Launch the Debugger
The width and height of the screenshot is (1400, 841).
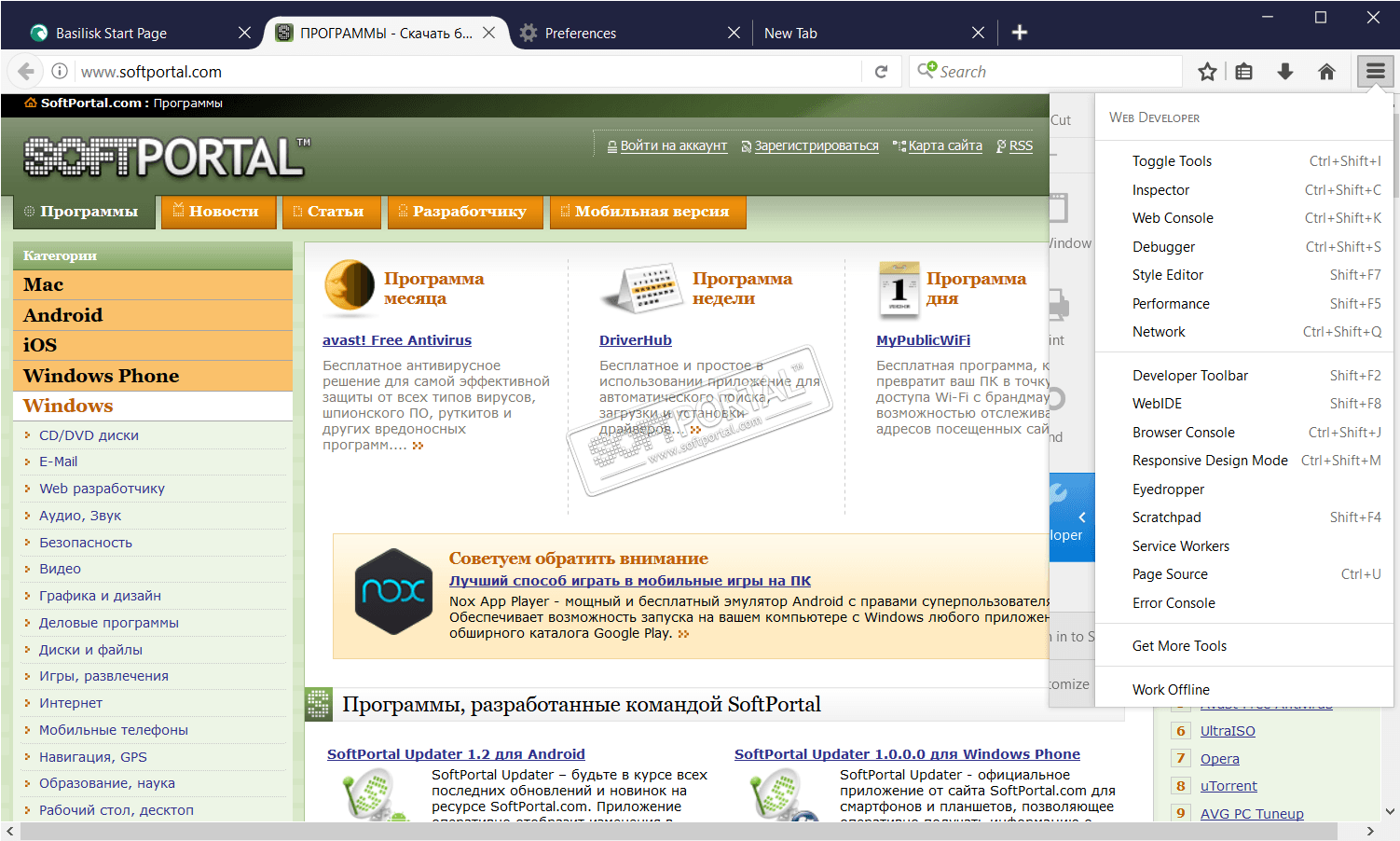(1244, 247)
